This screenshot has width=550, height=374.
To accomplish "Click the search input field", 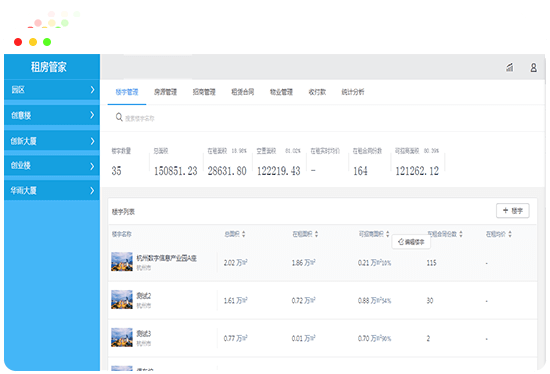I will tap(140, 119).
